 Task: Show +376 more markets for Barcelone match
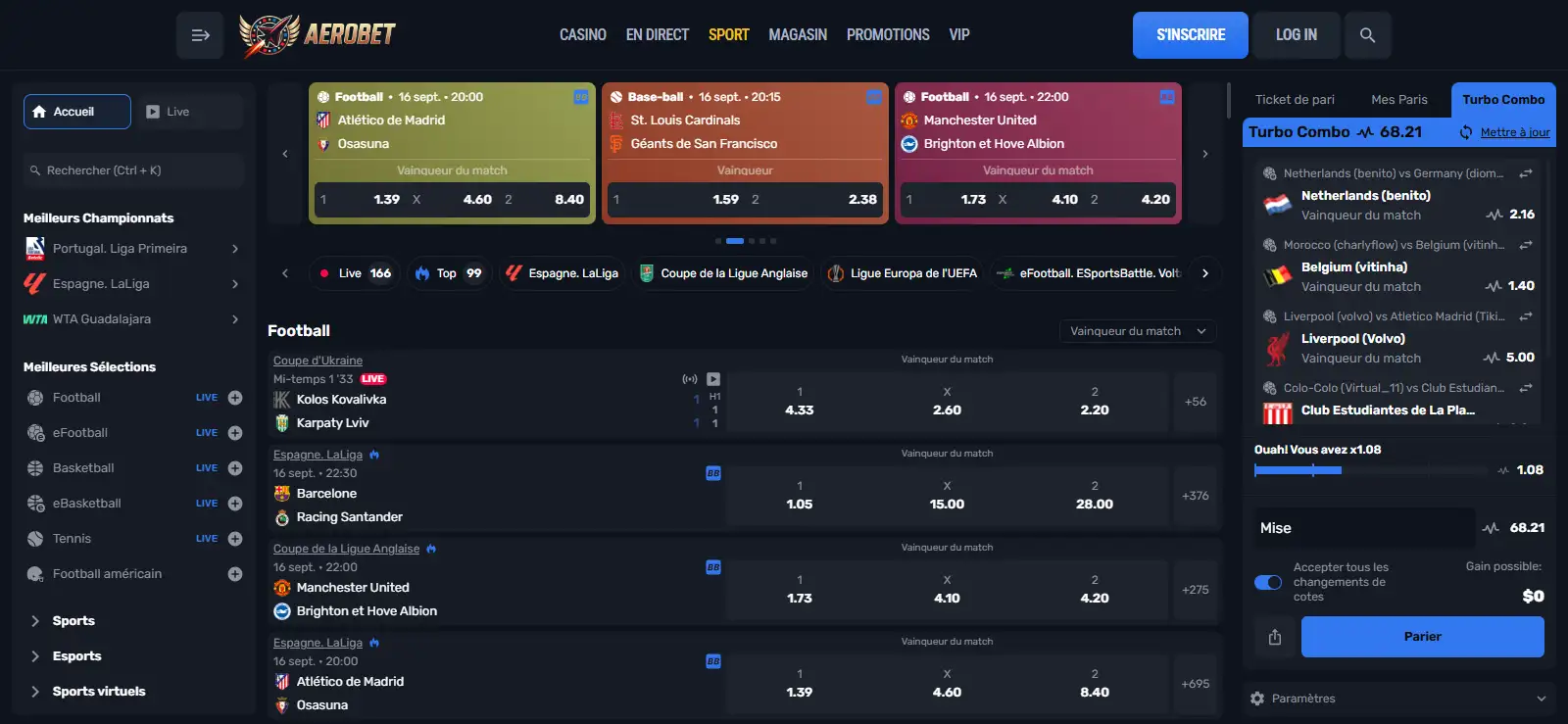(1196, 496)
